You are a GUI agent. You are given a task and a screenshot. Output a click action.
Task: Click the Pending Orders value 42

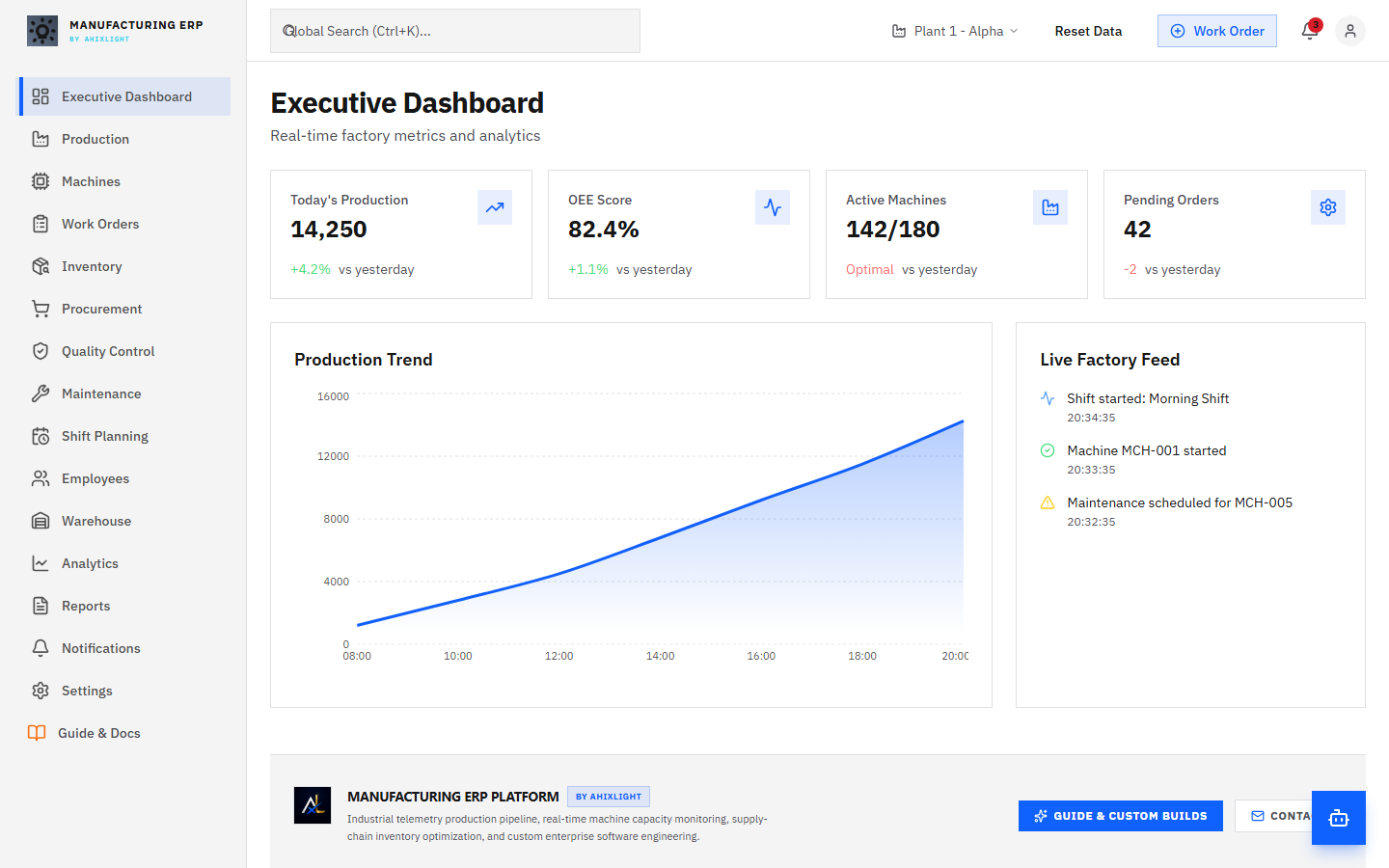[x=1137, y=230]
